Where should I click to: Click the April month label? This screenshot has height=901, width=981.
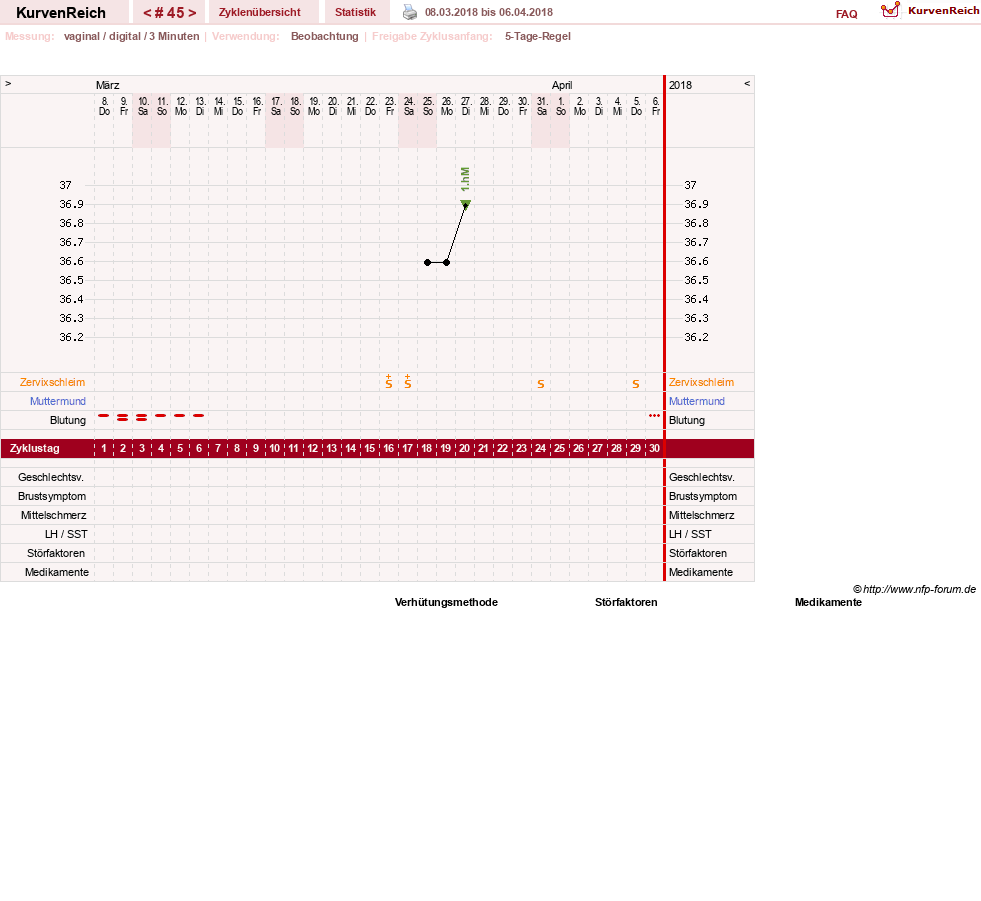click(562, 85)
